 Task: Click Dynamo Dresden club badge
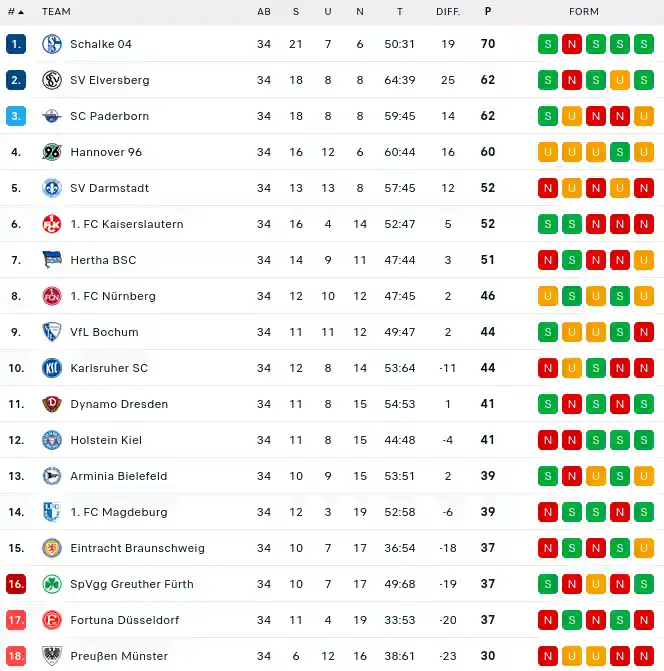click(52, 404)
